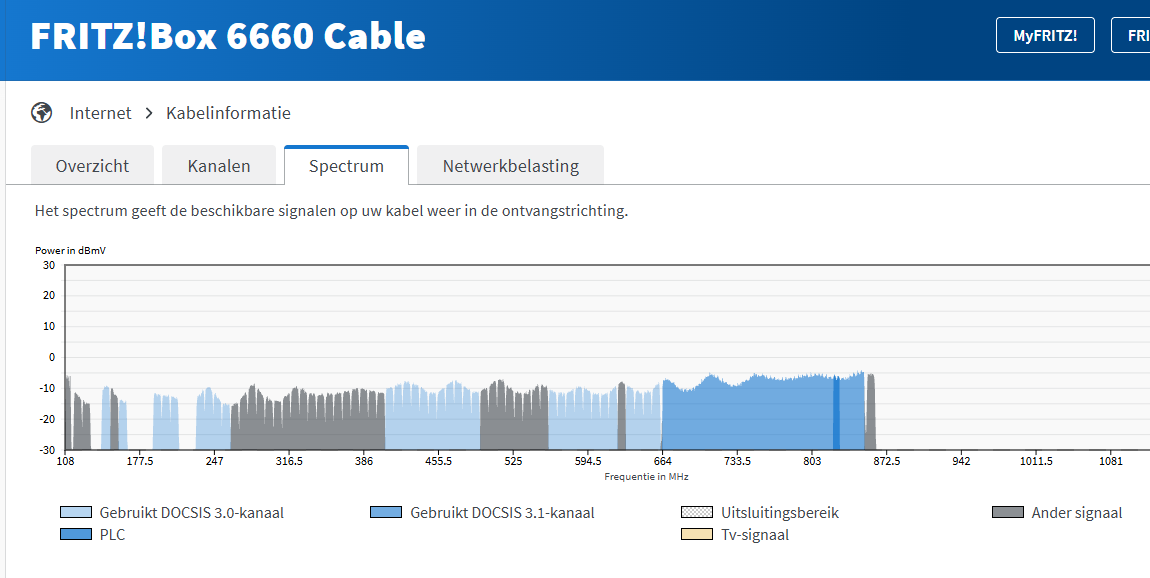Click the partially visible button beside MyFRITZ!
This screenshot has height=578, width=1150.
point(1133,35)
